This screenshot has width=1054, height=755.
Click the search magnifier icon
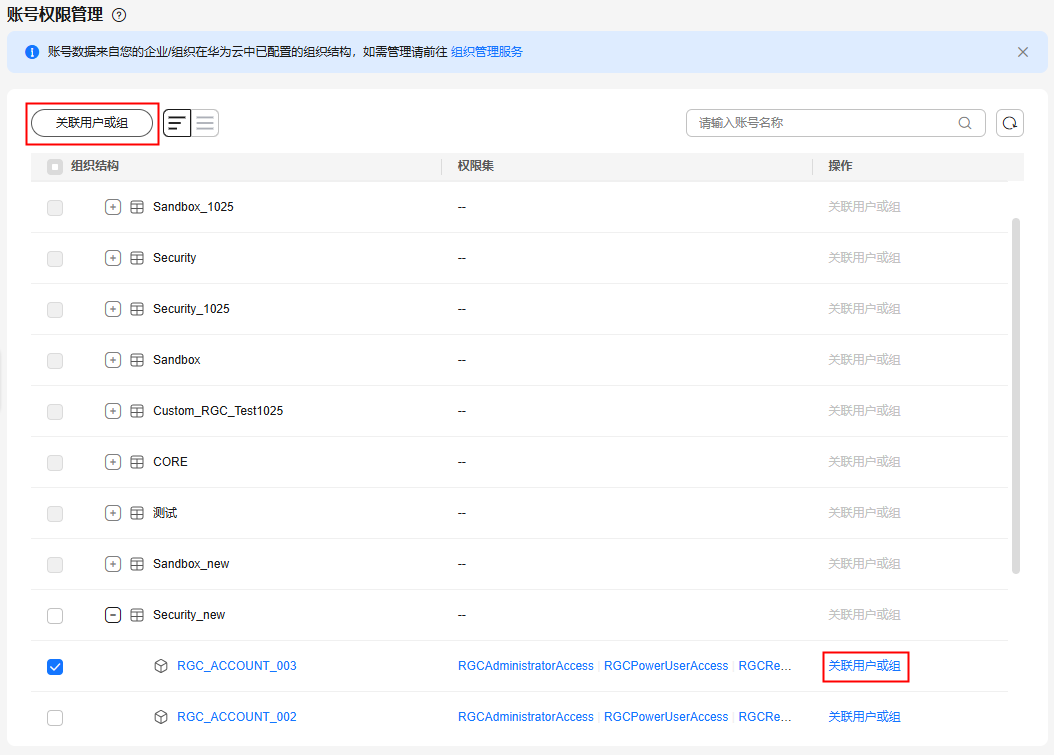pos(965,123)
